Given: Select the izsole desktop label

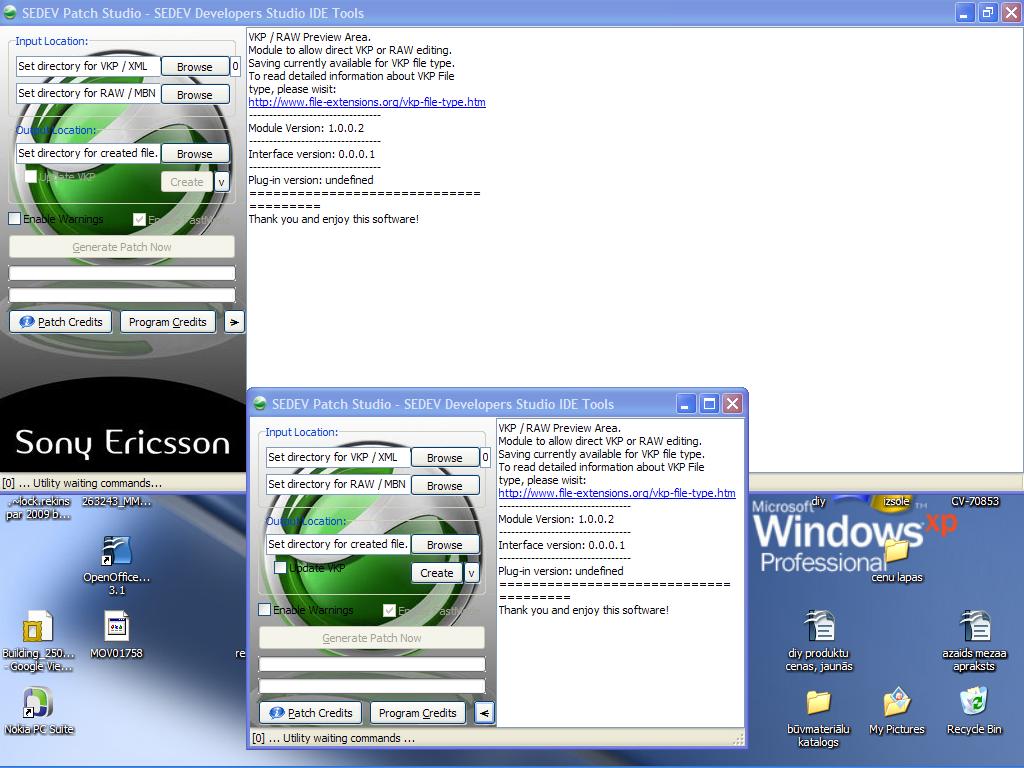Looking at the screenshot, I should point(896,502).
